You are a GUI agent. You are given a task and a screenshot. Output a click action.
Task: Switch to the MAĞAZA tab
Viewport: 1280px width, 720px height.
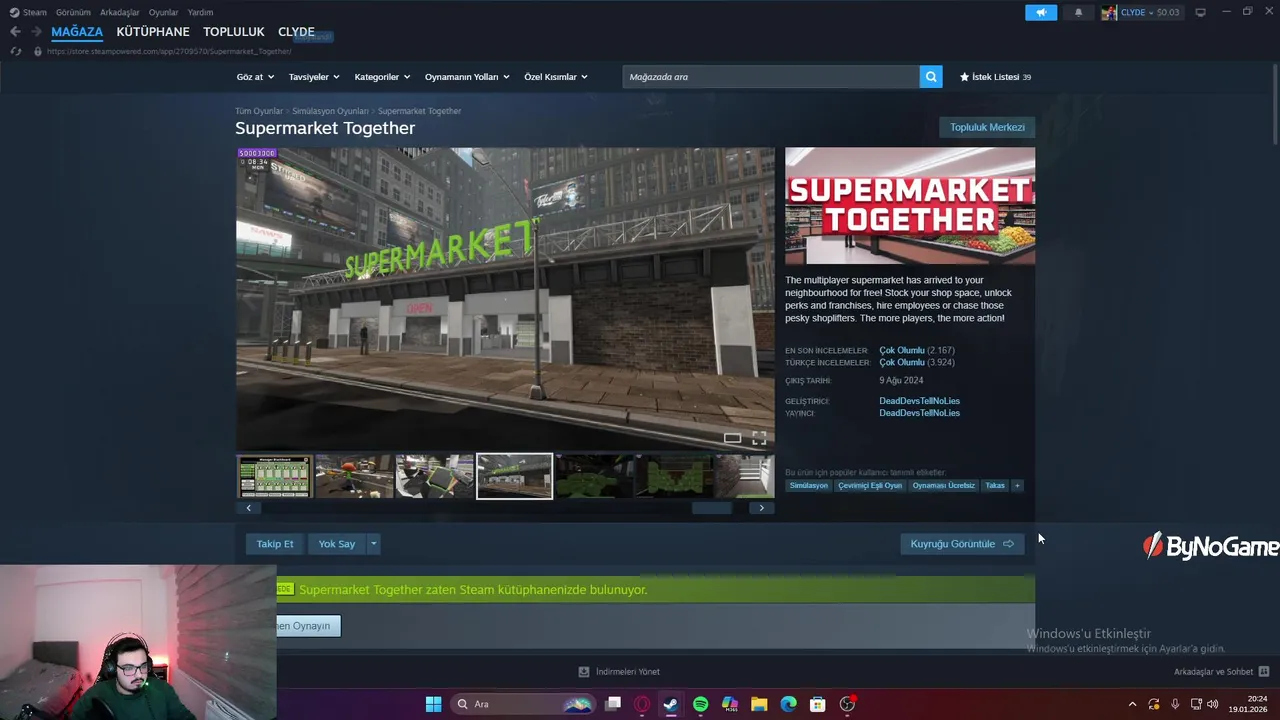click(77, 32)
